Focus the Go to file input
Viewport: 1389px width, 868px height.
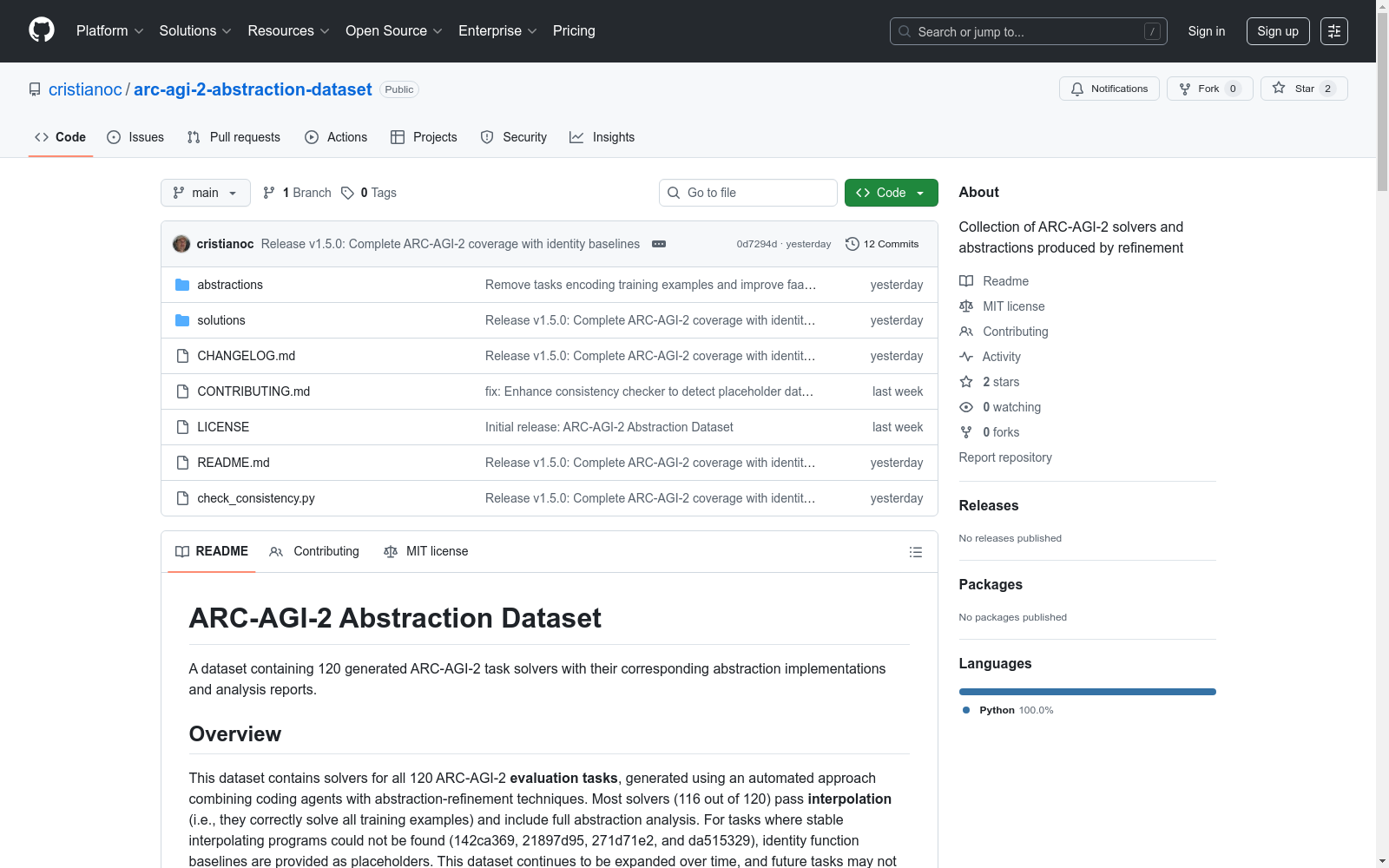pyautogui.click(x=748, y=193)
